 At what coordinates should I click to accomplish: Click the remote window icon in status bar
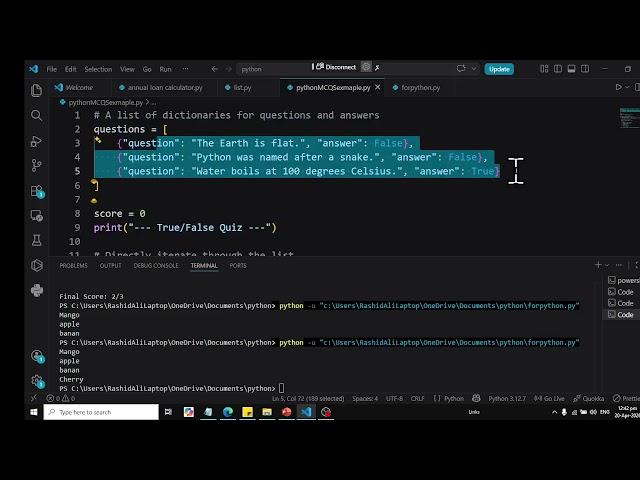33,398
